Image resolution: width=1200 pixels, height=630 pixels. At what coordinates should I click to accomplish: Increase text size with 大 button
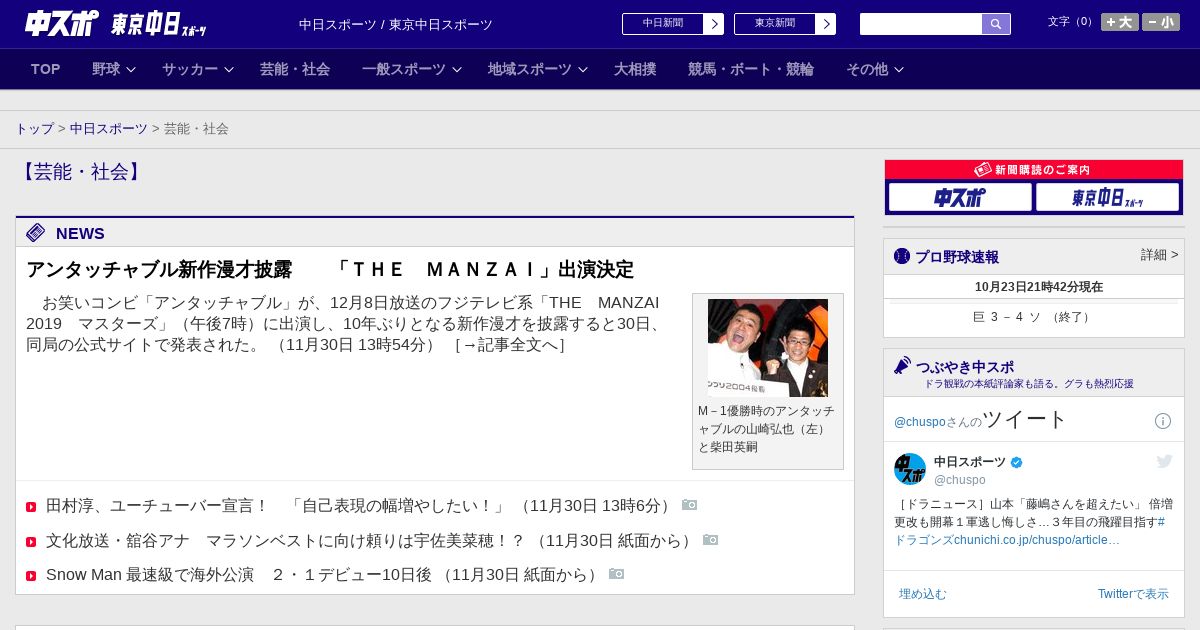pos(1120,22)
